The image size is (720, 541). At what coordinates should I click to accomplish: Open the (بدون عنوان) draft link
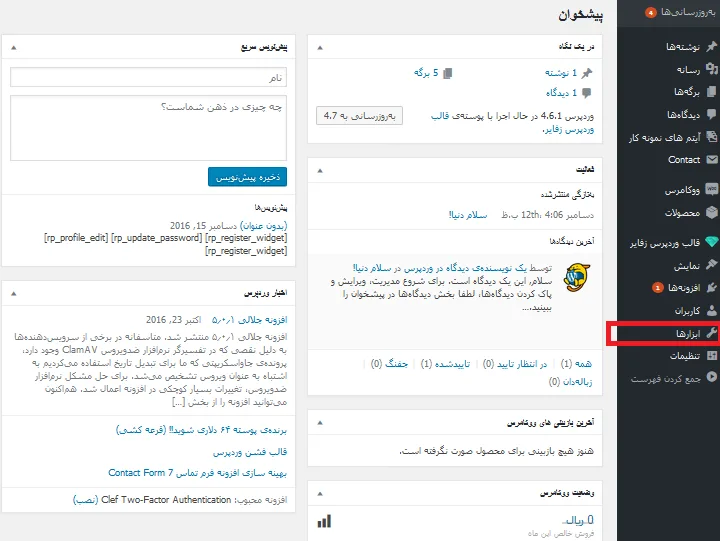coord(264,225)
